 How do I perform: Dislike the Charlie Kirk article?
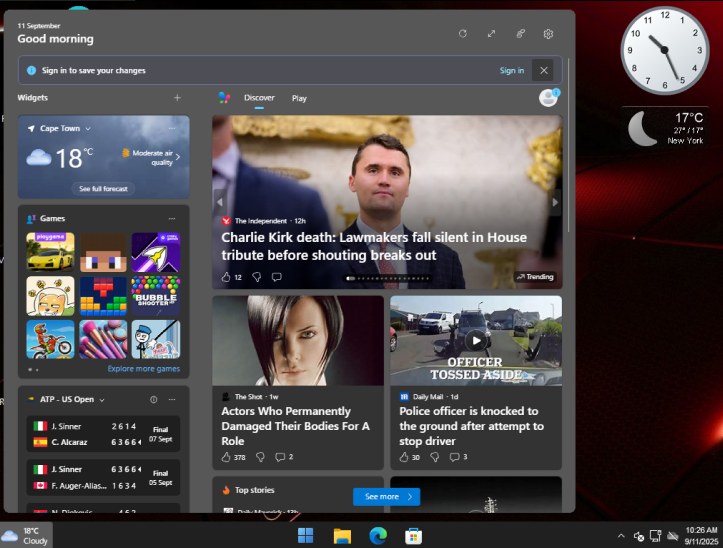click(x=256, y=277)
